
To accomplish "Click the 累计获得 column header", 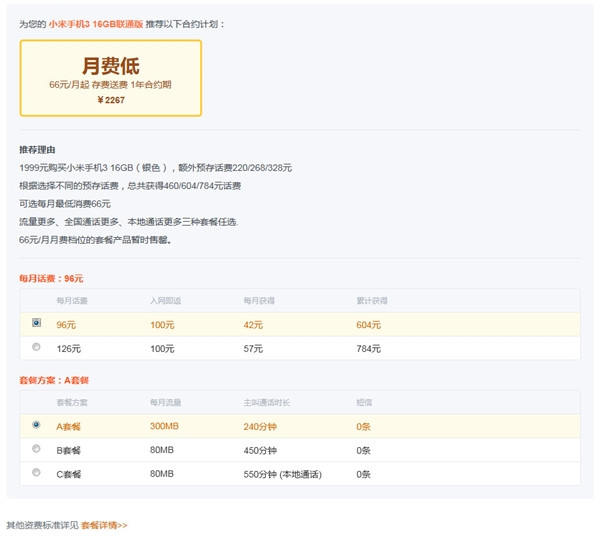I will tap(371, 300).
